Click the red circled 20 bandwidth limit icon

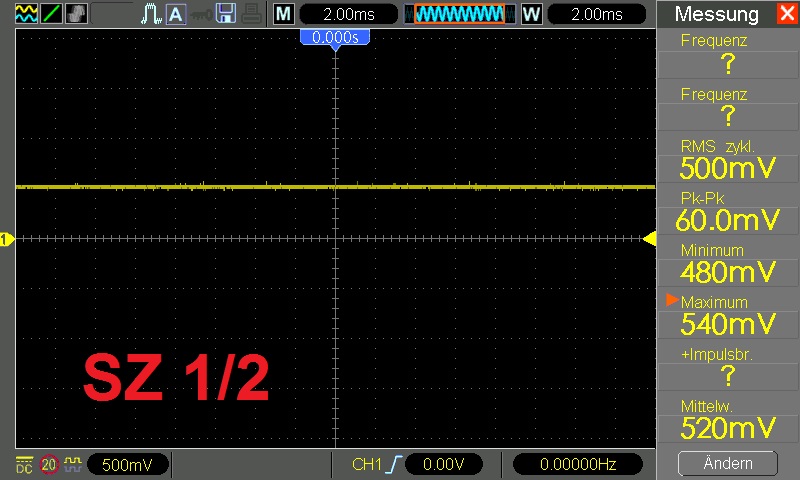coord(49,464)
